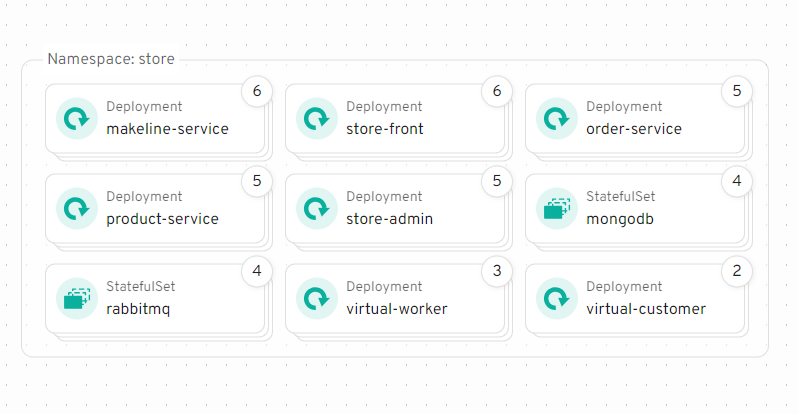
Task: Click the store-admin deployment icon
Action: click(x=317, y=208)
